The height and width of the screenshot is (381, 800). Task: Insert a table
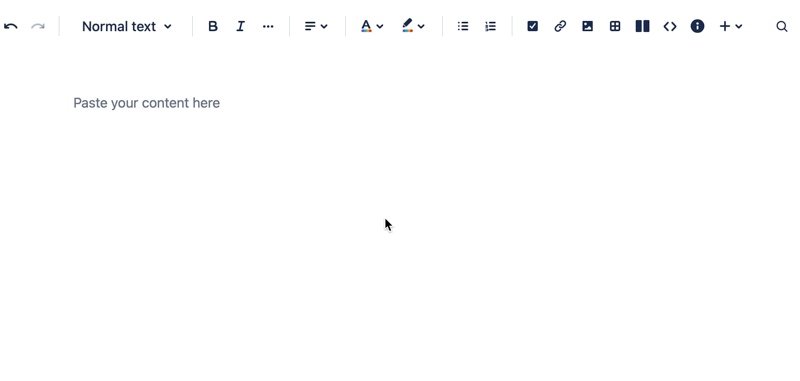(x=615, y=26)
